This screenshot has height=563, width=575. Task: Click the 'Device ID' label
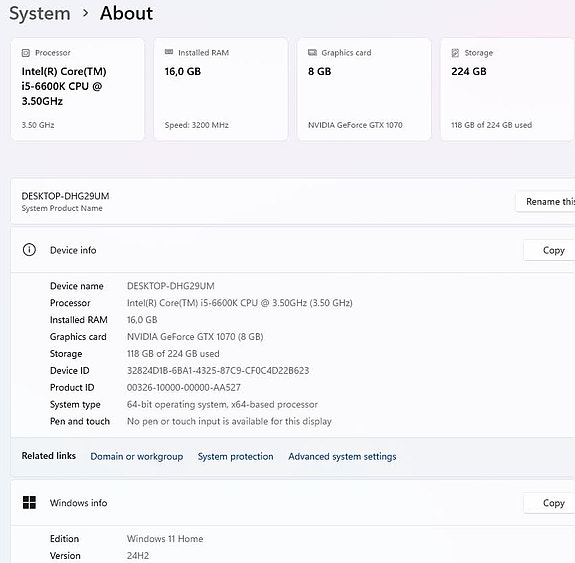pyautogui.click(x=70, y=370)
